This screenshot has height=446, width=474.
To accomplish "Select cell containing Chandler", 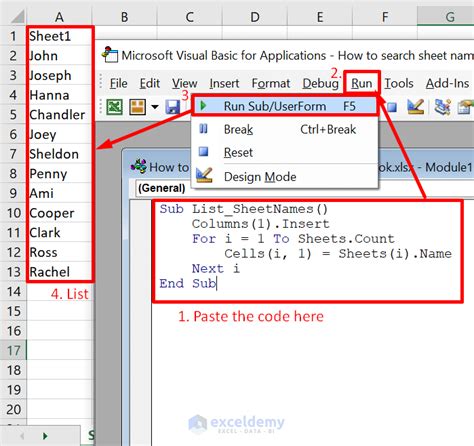I will tap(59, 115).
